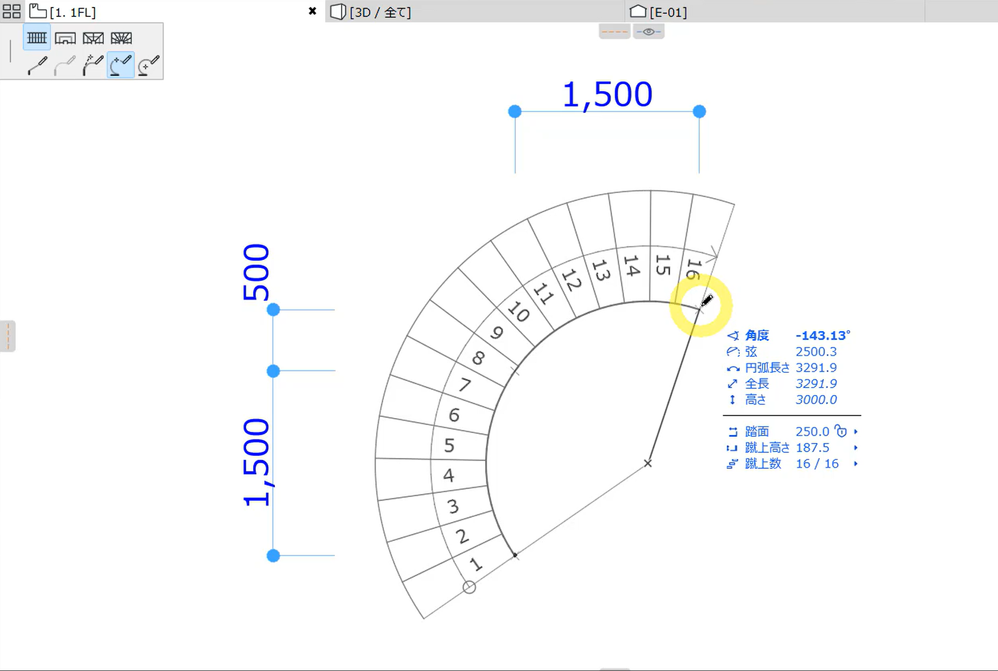Click the 高さ value 3000.0
998x671 pixels.
tap(816, 399)
